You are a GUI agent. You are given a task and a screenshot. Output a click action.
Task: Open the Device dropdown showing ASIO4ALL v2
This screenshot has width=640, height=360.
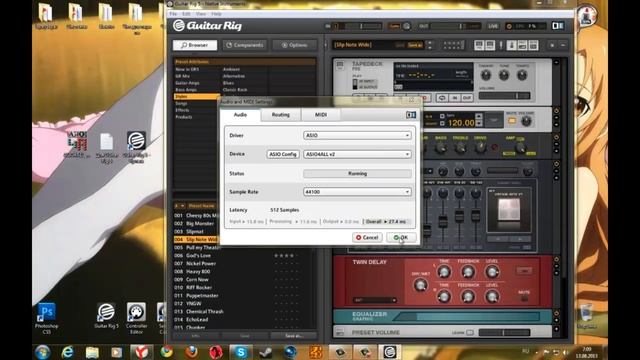pos(357,154)
